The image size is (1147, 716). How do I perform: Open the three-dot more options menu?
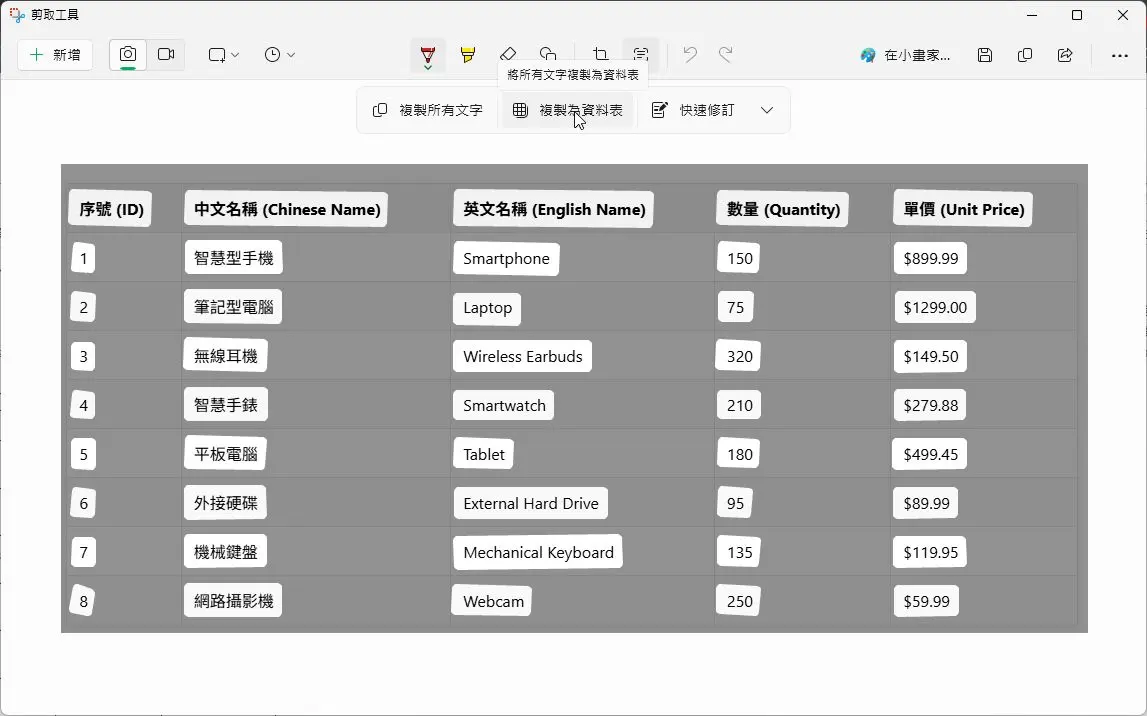(x=1120, y=55)
